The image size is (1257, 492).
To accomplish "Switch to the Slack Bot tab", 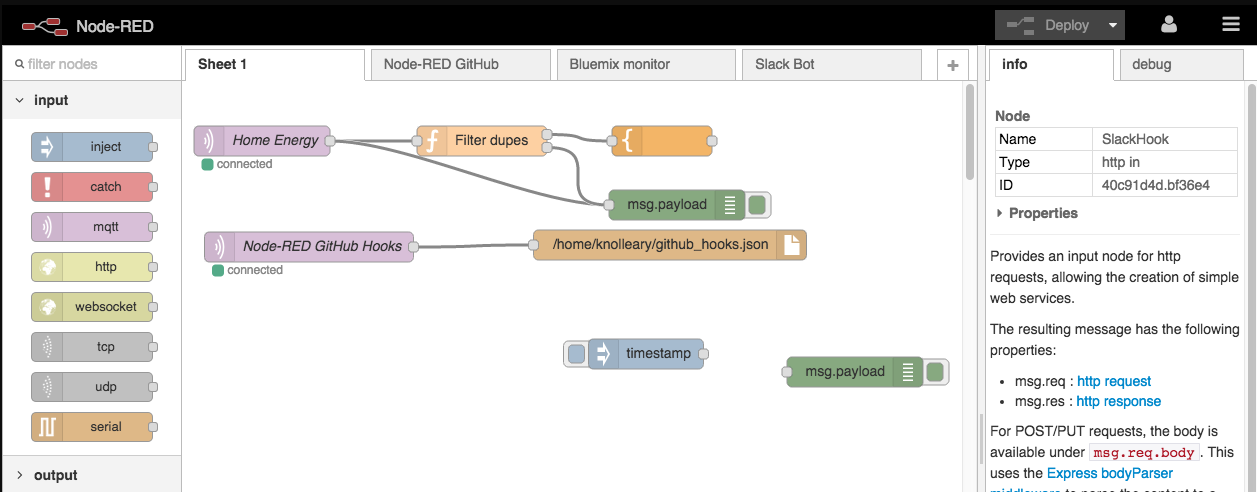I will (x=785, y=64).
